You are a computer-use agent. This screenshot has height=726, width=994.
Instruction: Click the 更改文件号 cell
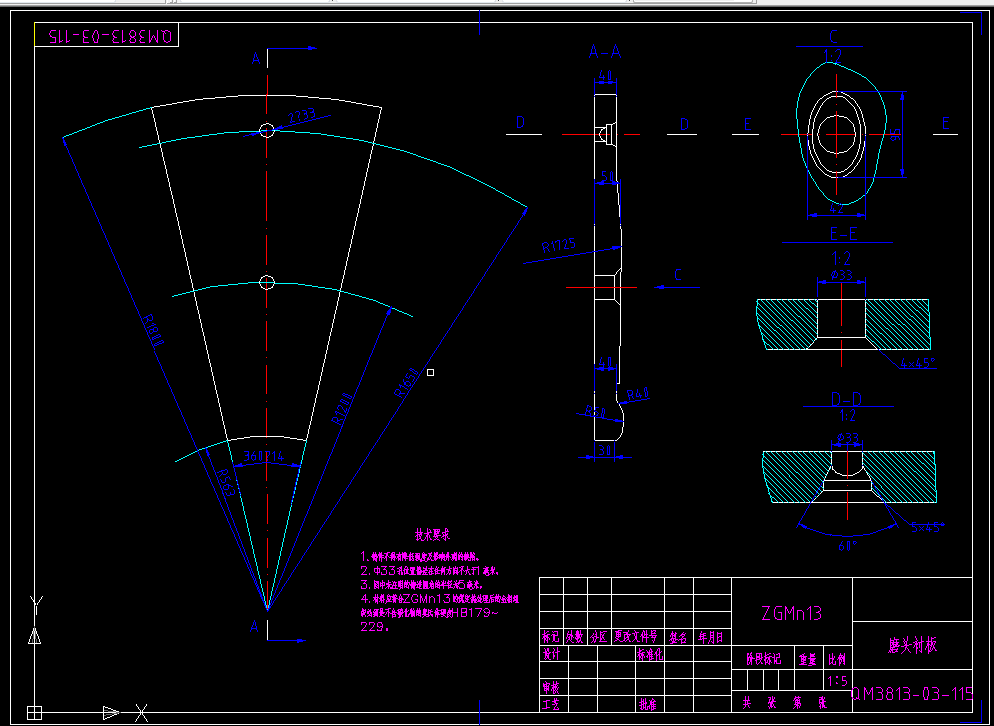tap(638, 637)
